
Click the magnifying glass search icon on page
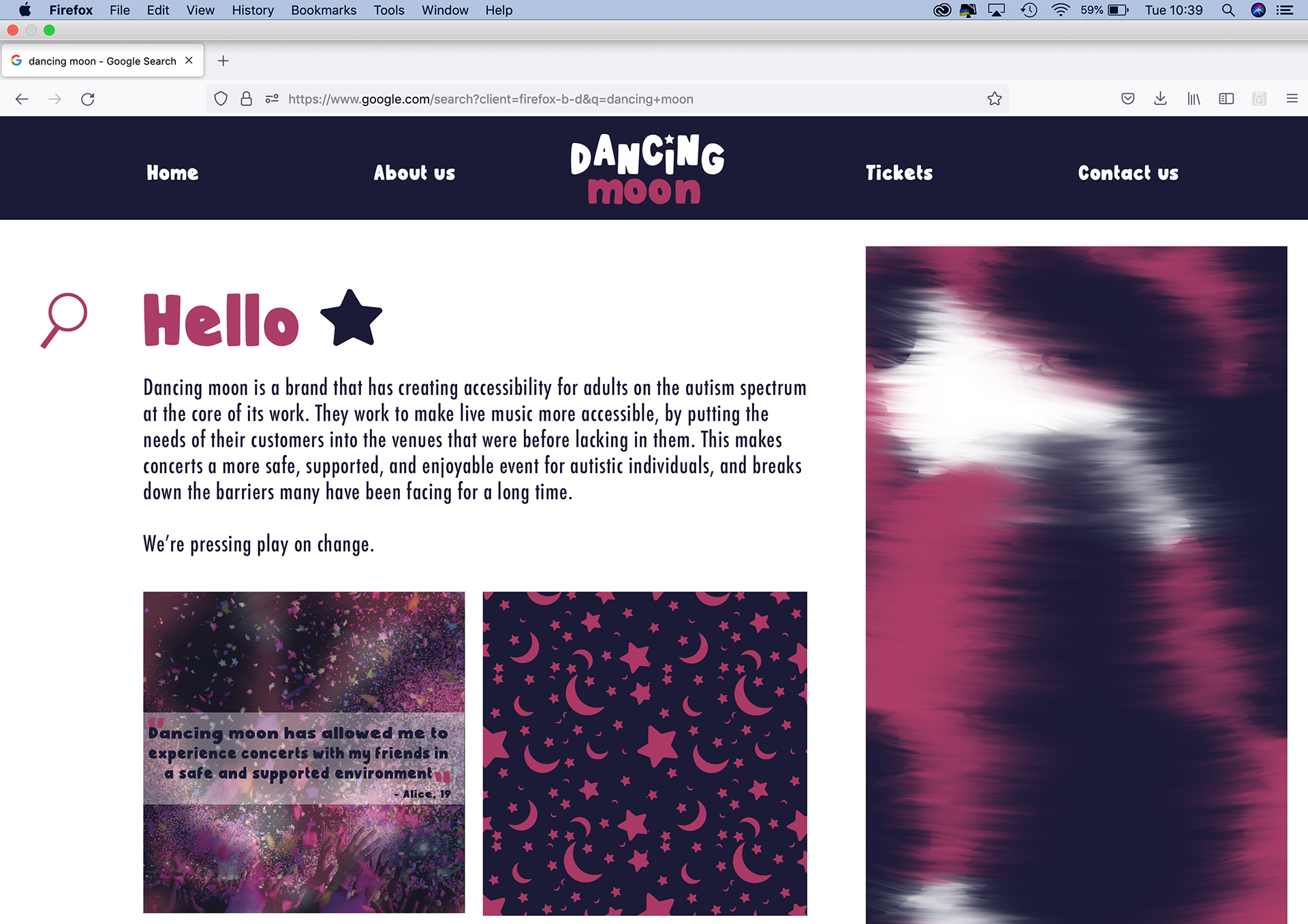(64, 320)
